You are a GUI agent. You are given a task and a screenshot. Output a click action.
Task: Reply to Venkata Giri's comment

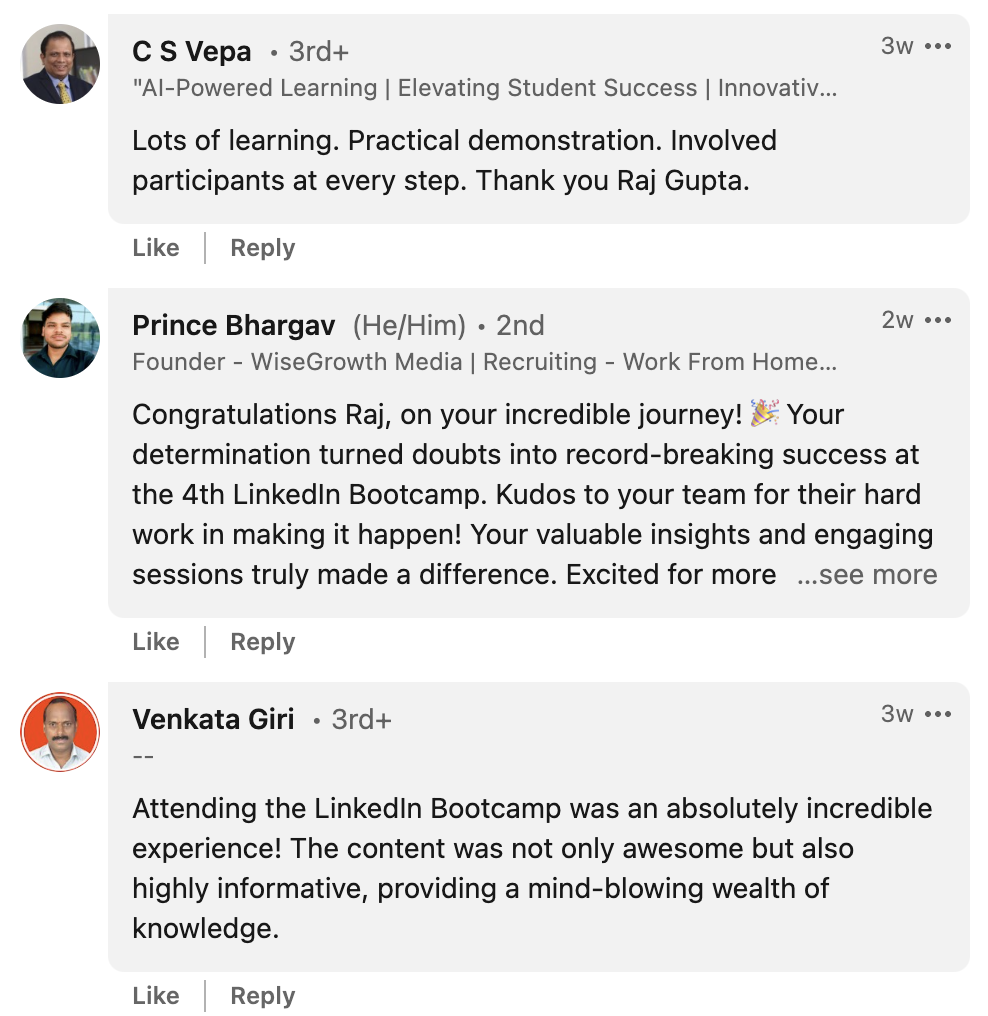[262, 996]
